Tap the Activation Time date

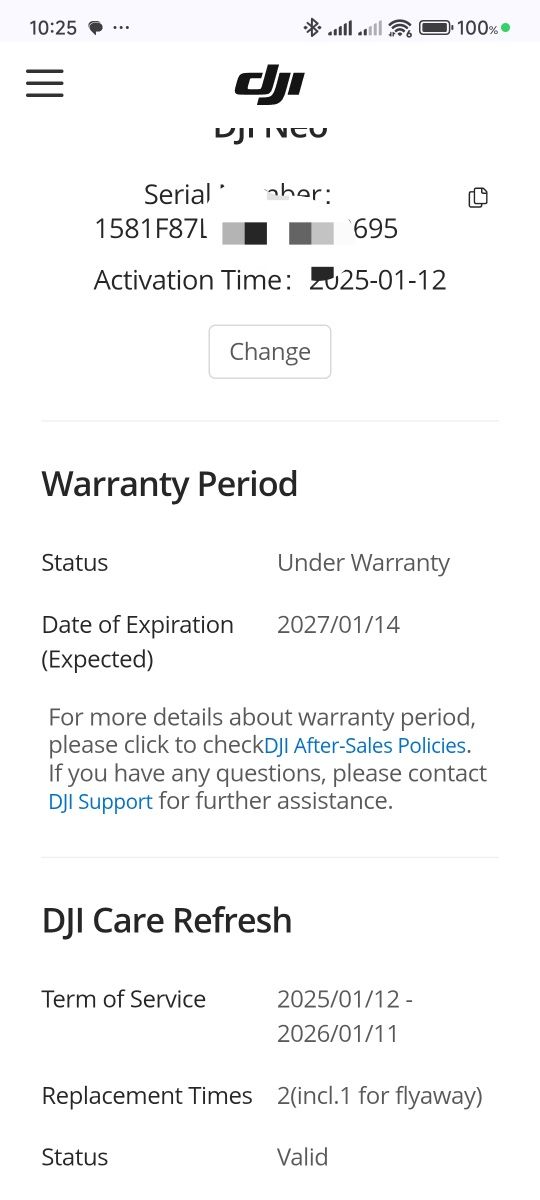[378, 280]
